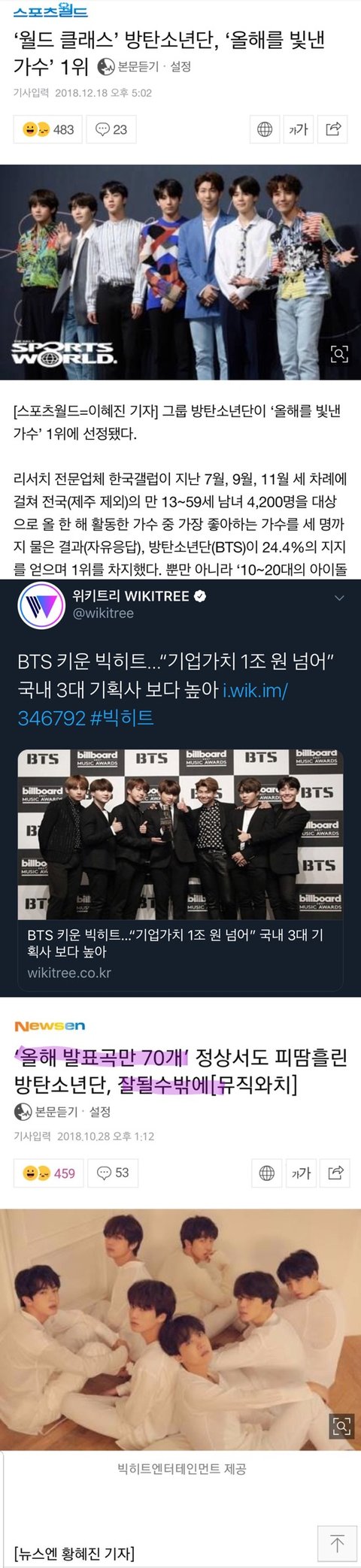The height and width of the screenshot is (1568, 361).
Task: Open the 459 reactions button
Action: click(x=49, y=1173)
